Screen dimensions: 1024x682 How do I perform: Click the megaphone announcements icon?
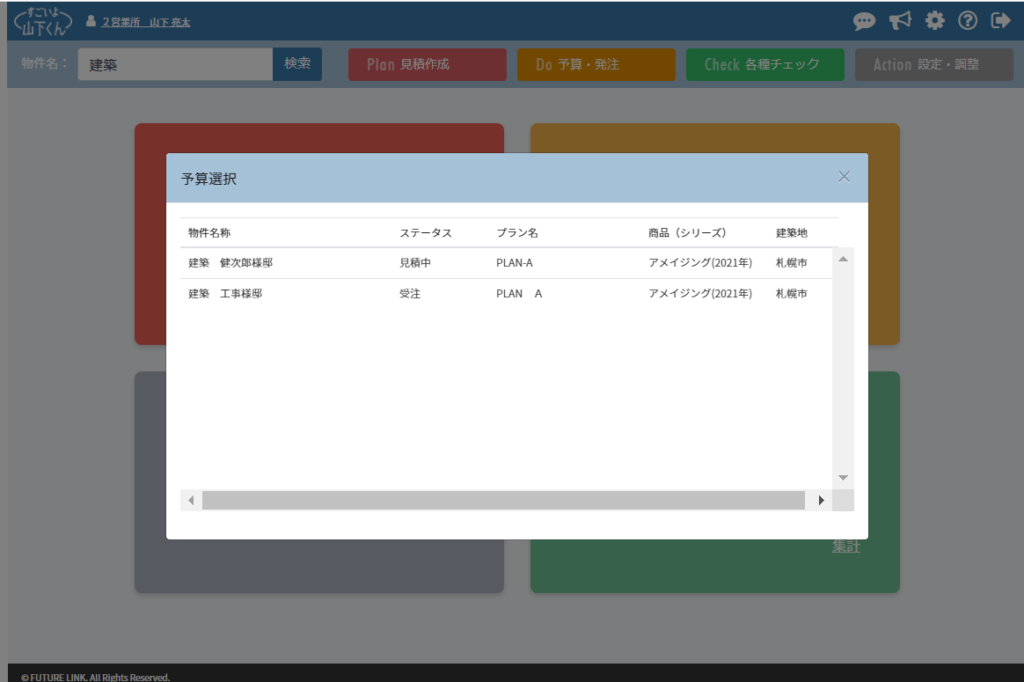coord(900,21)
